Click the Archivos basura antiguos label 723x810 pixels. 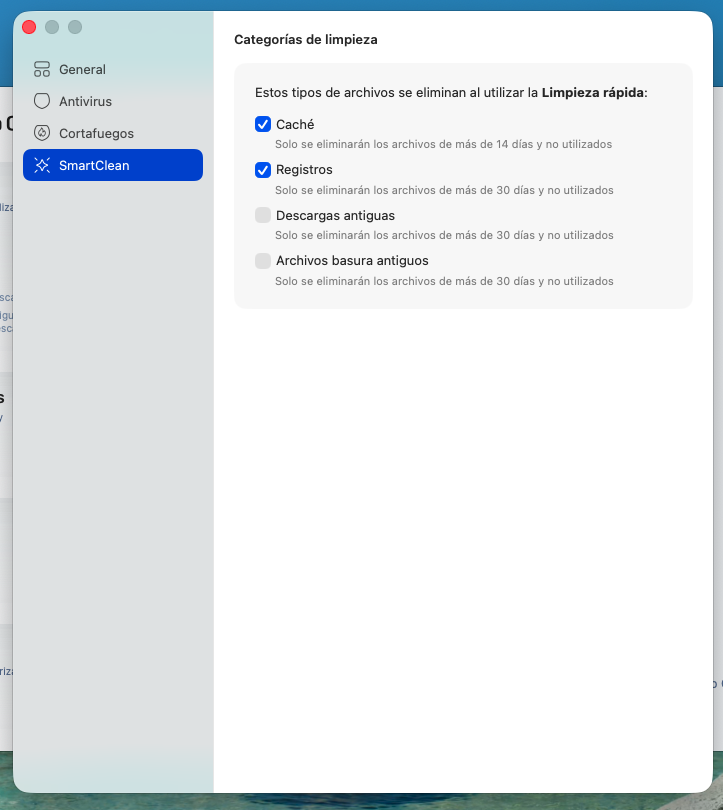pos(352,261)
